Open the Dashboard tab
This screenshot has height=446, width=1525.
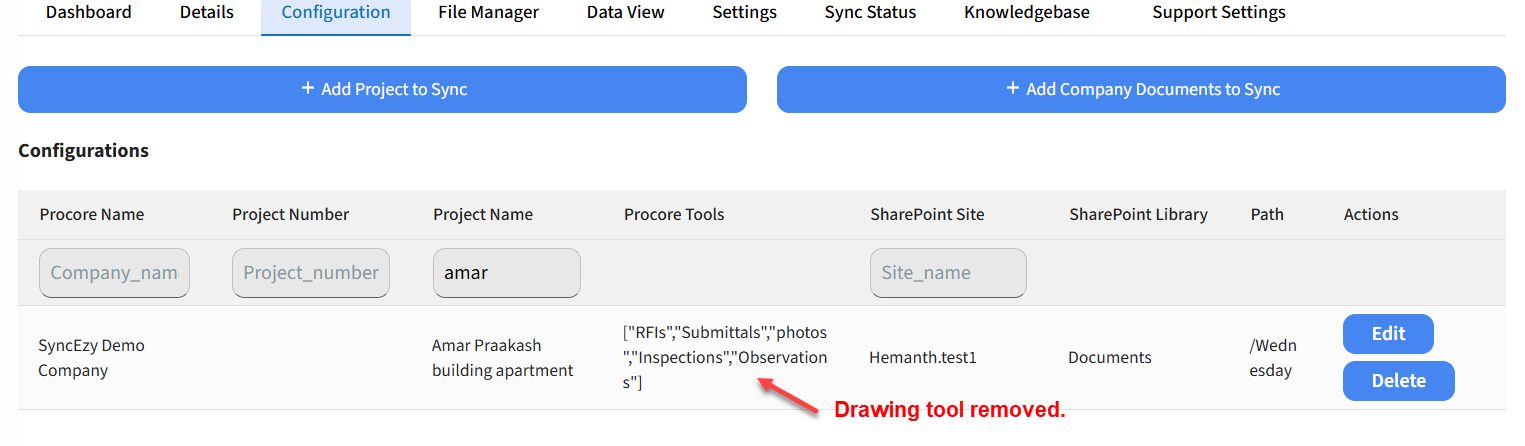(x=89, y=13)
